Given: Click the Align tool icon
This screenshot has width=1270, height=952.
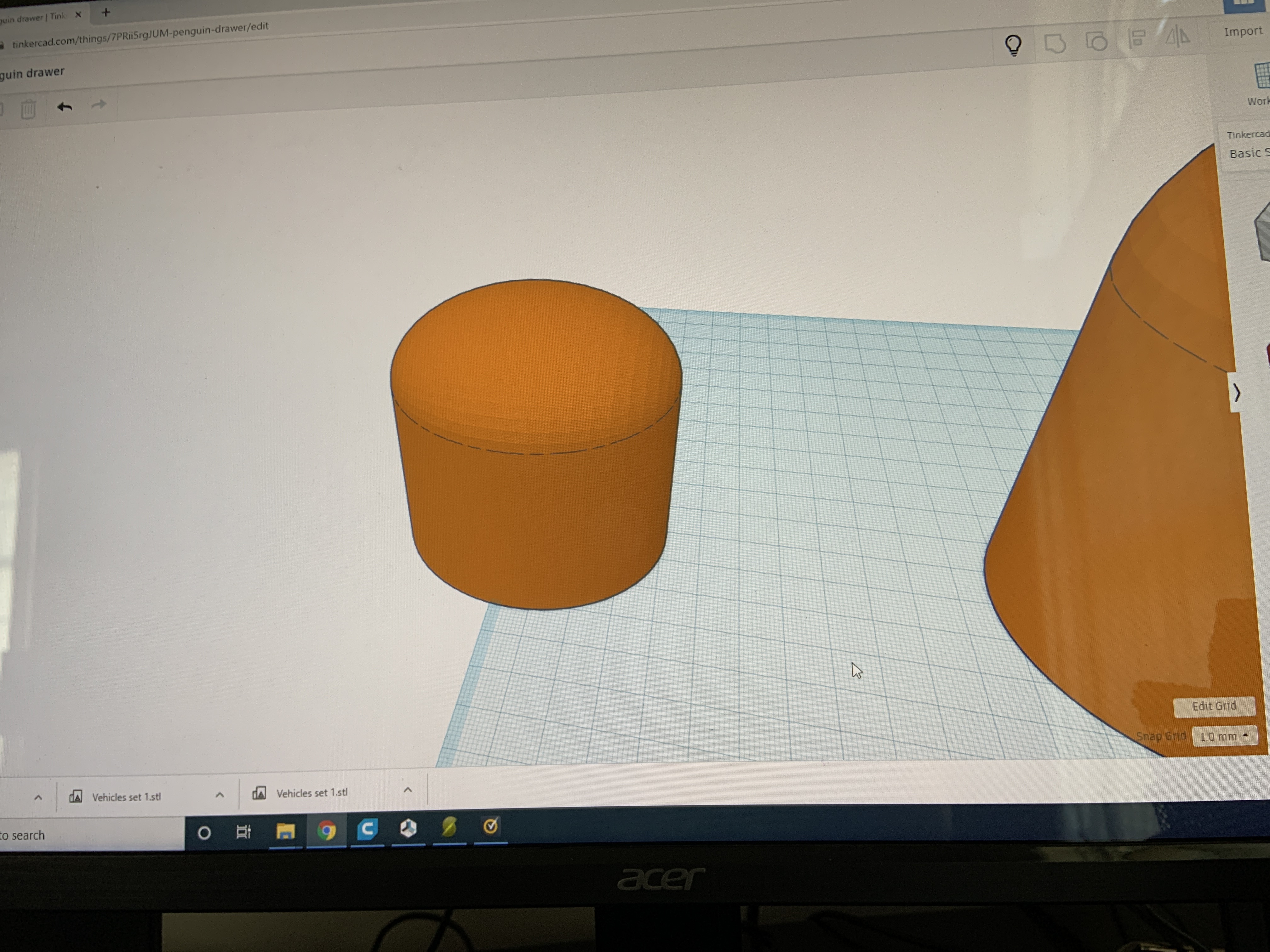Looking at the screenshot, I should pyautogui.click(x=1137, y=39).
